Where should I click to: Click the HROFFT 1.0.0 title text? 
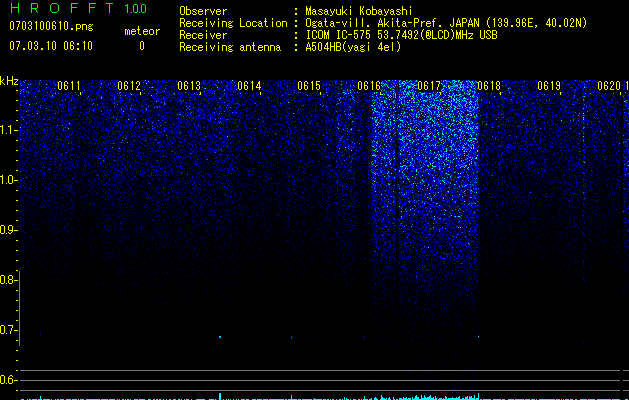(x=79, y=8)
